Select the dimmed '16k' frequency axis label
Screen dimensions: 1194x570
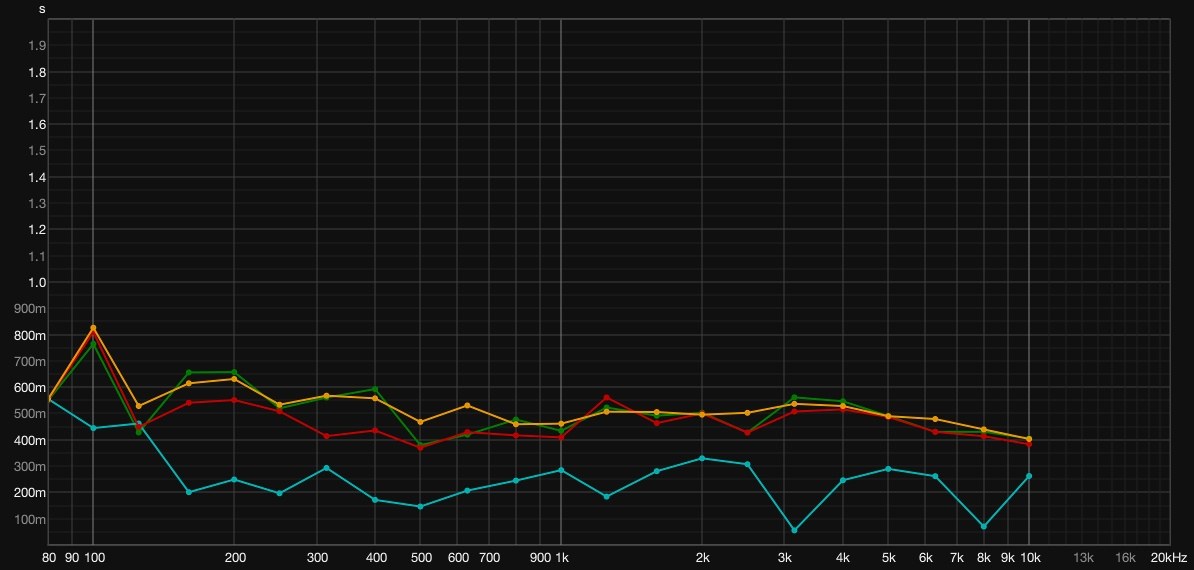(x=1125, y=558)
